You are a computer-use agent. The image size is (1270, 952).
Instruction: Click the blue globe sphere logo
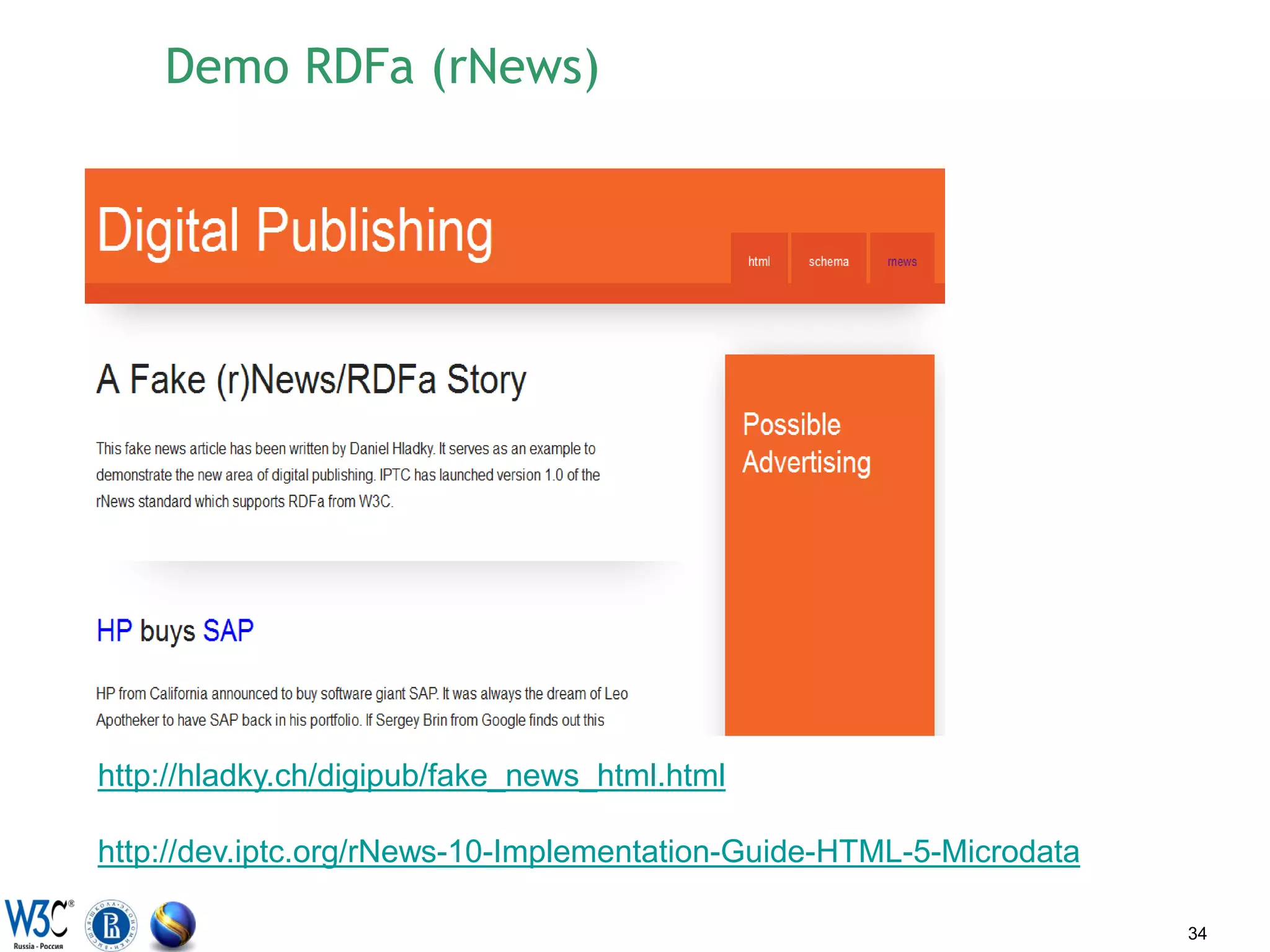pyautogui.click(x=173, y=925)
